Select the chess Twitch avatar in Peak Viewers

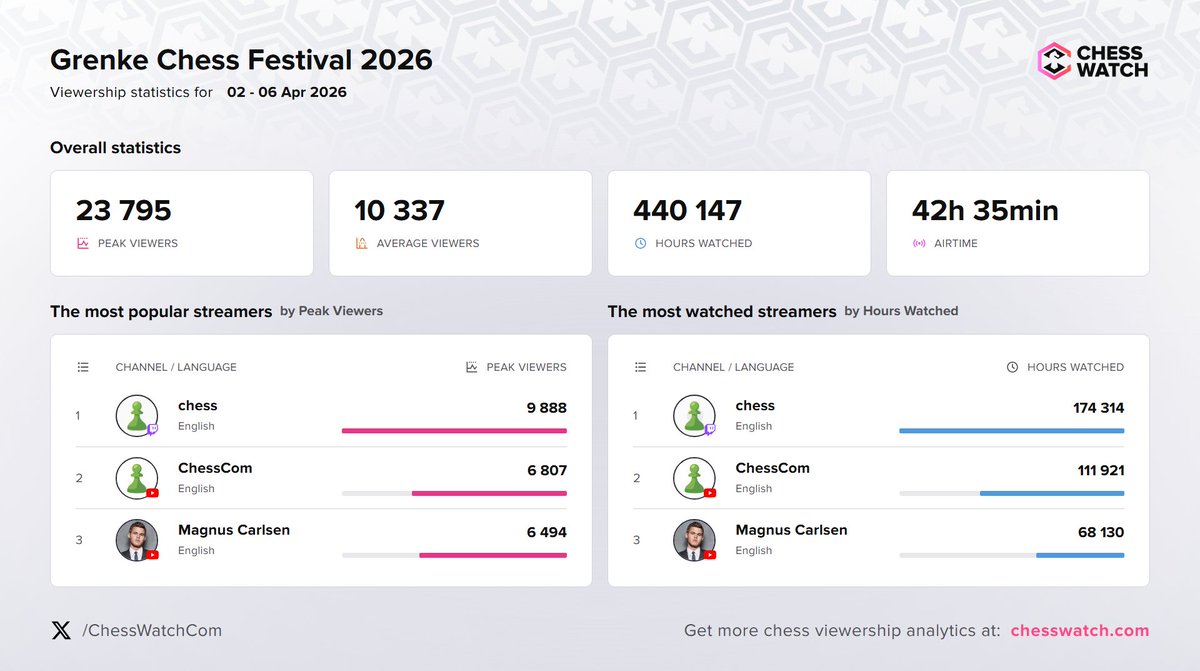point(137,416)
